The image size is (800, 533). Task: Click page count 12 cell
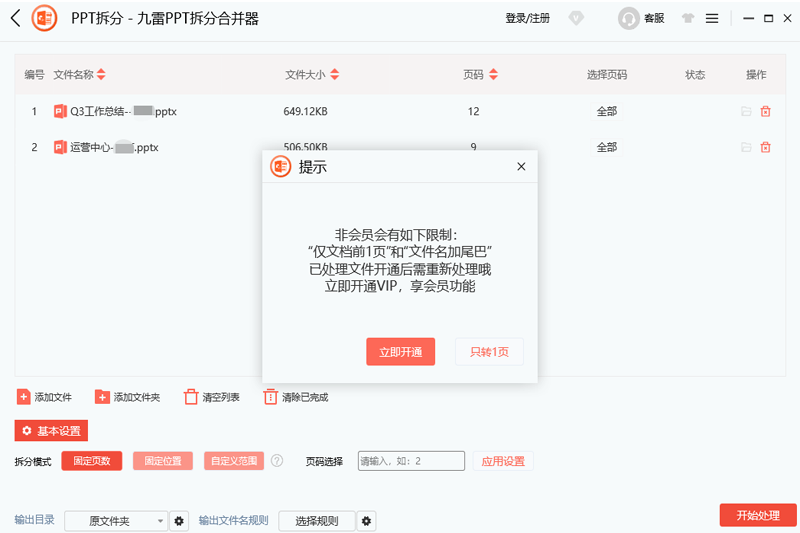tap(473, 111)
